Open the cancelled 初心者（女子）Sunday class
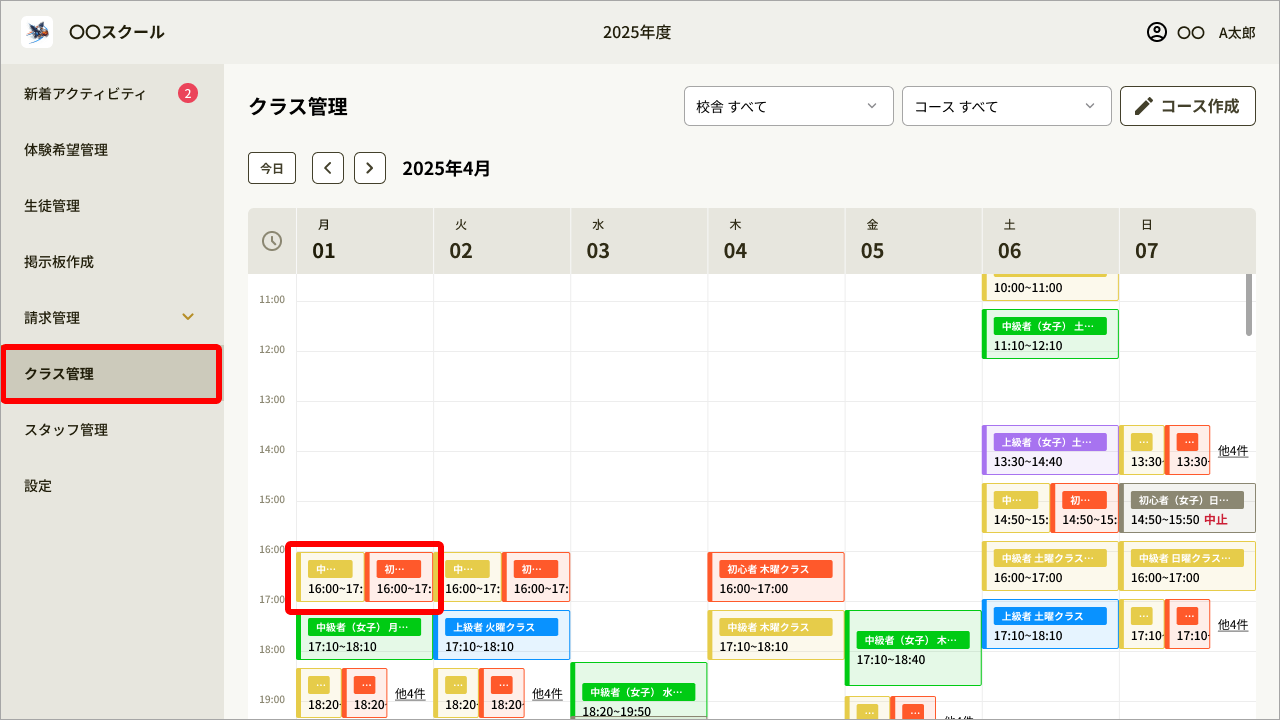Image resolution: width=1280 pixels, height=720 pixels. tap(1187, 509)
